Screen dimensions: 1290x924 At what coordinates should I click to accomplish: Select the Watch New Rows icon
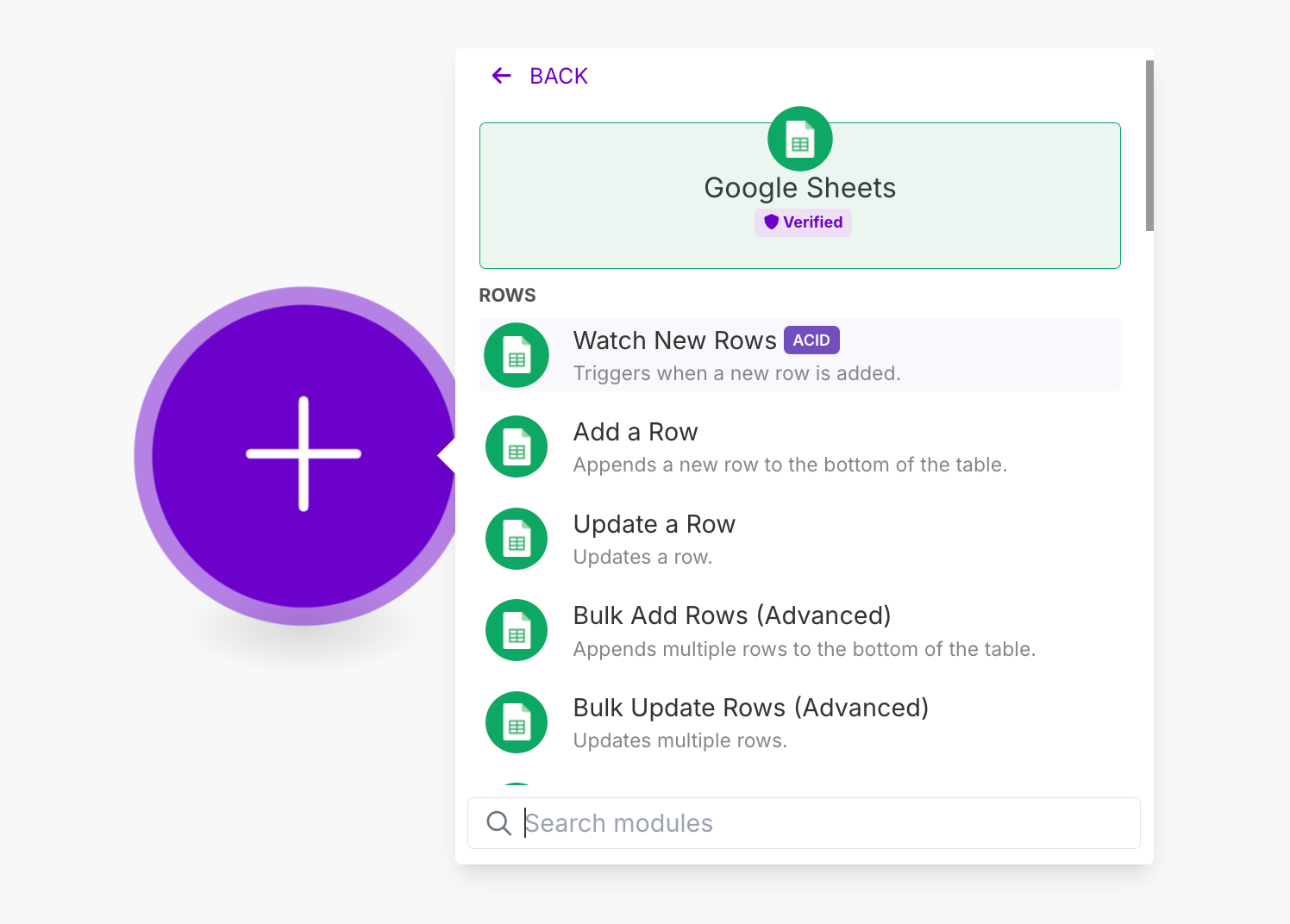click(517, 355)
